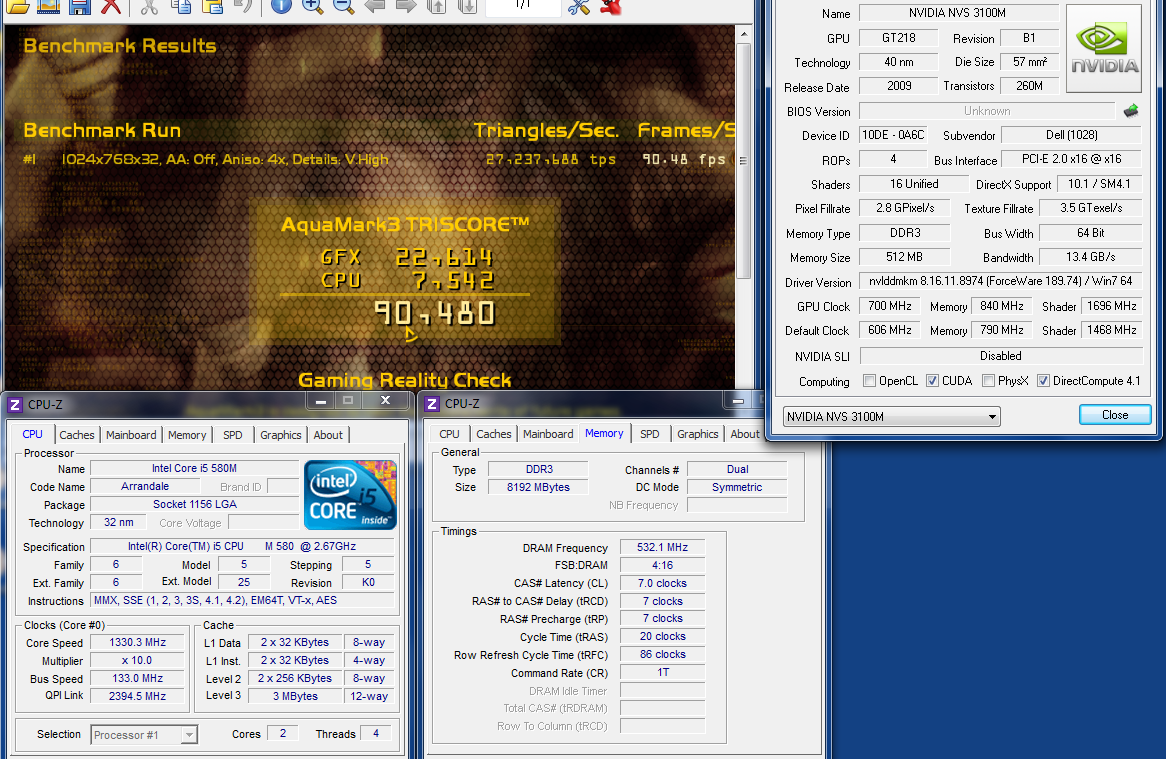
Task: Start slideshow from the filmstrip toolbar icon
Action: pyautogui.click(x=48, y=7)
